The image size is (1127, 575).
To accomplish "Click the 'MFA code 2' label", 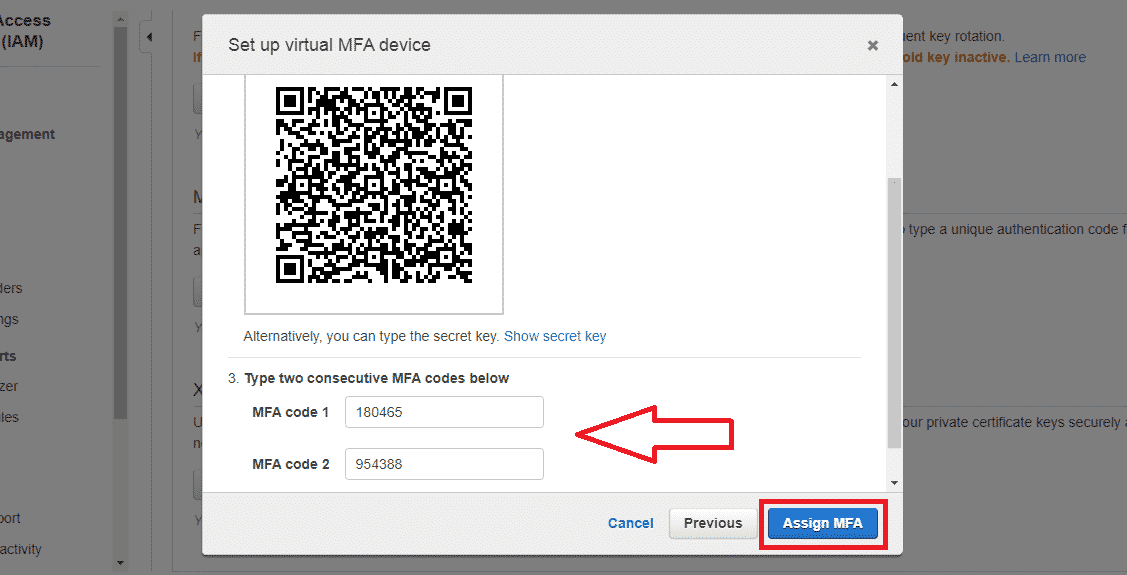I will pos(290,464).
